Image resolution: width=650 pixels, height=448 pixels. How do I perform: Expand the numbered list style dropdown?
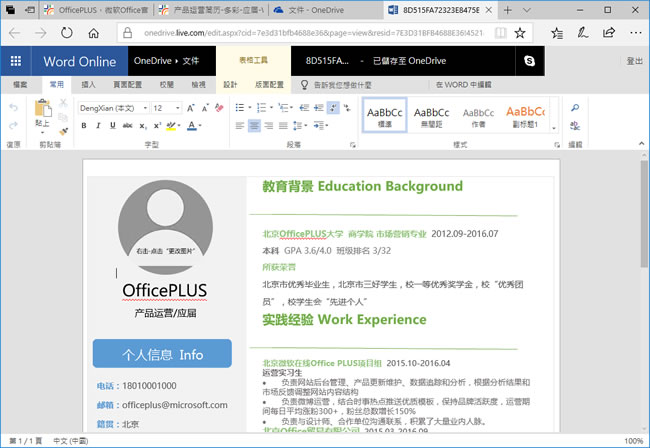(272, 108)
